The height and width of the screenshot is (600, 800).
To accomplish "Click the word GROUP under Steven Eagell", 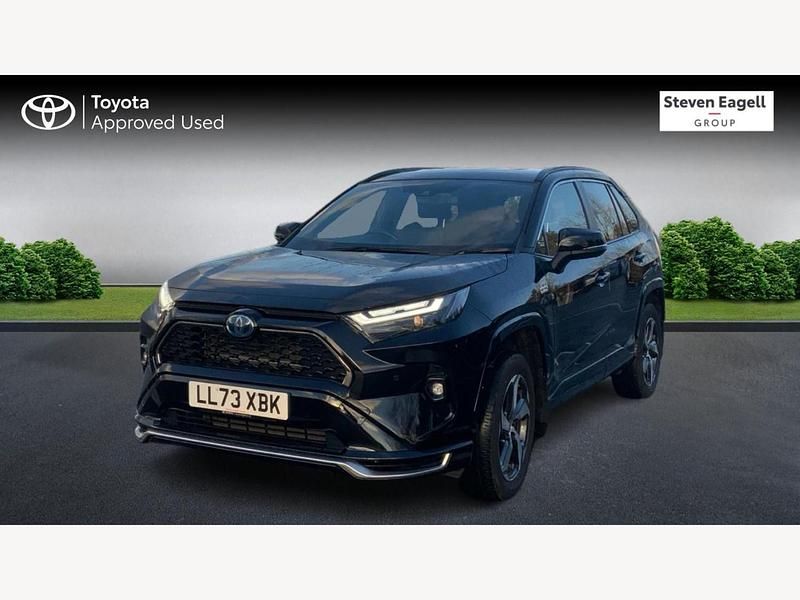I will pyautogui.click(x=715, y=123).
